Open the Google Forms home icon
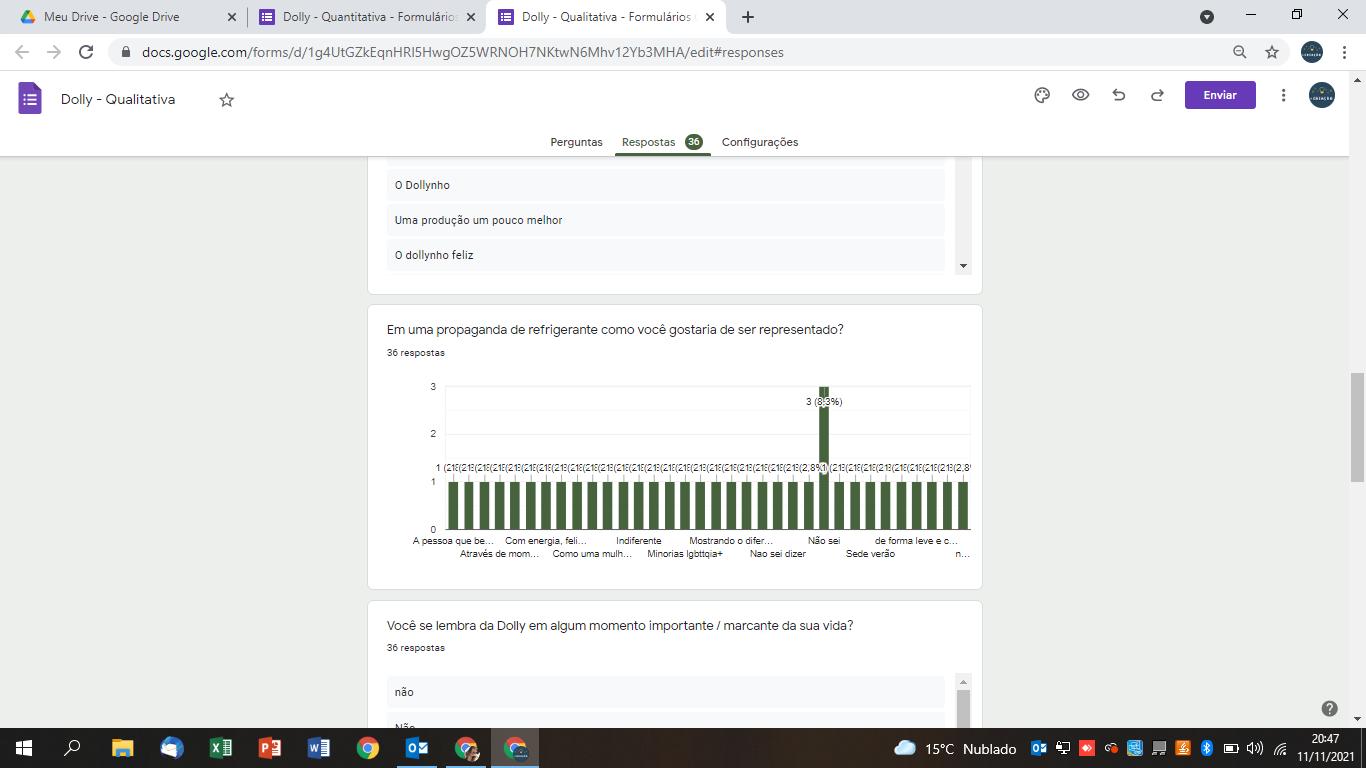 pos(30,99)
